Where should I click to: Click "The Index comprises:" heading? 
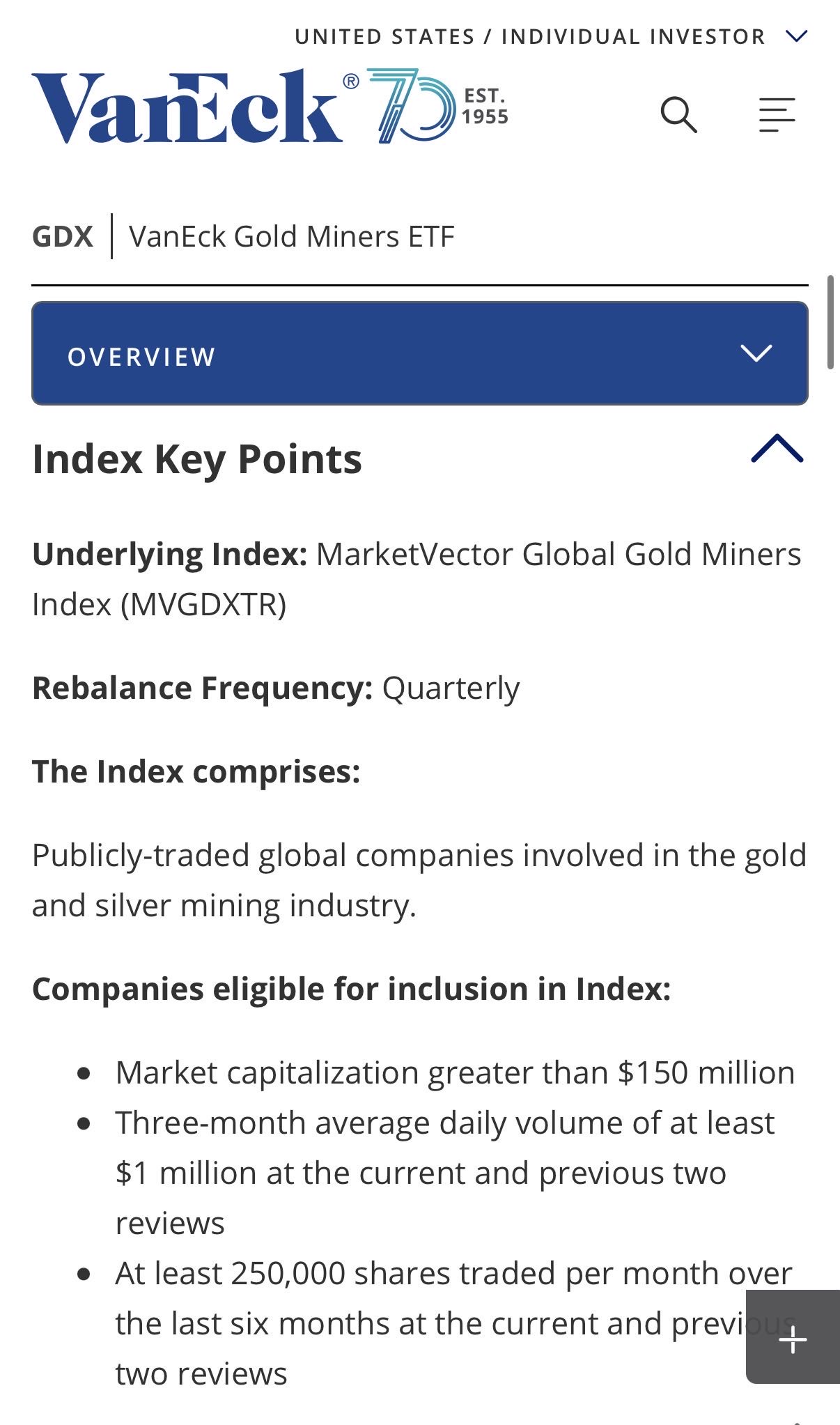coord(196,772)
